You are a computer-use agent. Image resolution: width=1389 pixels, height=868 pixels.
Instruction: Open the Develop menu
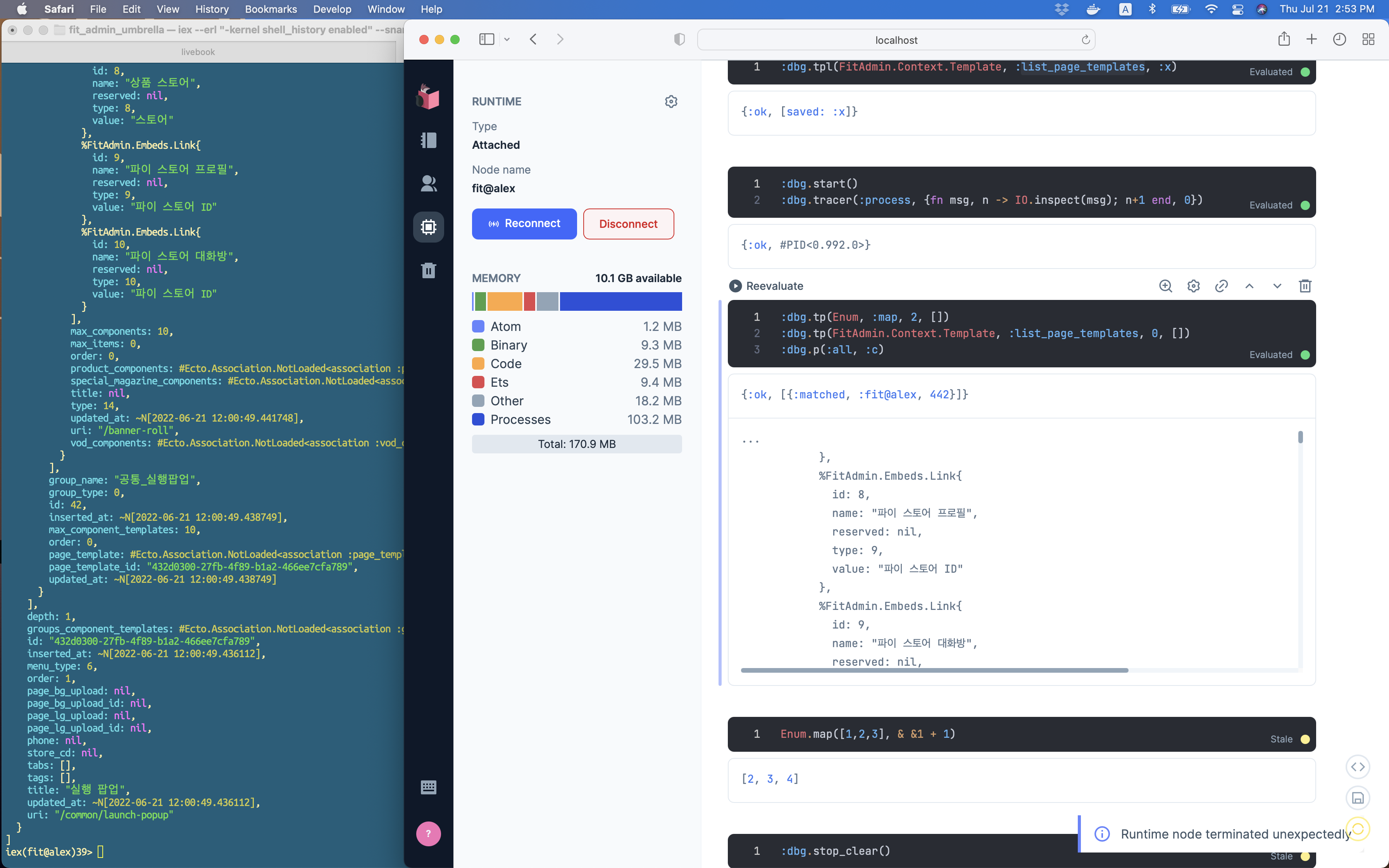pyautogui.click(x=332, y=9)
